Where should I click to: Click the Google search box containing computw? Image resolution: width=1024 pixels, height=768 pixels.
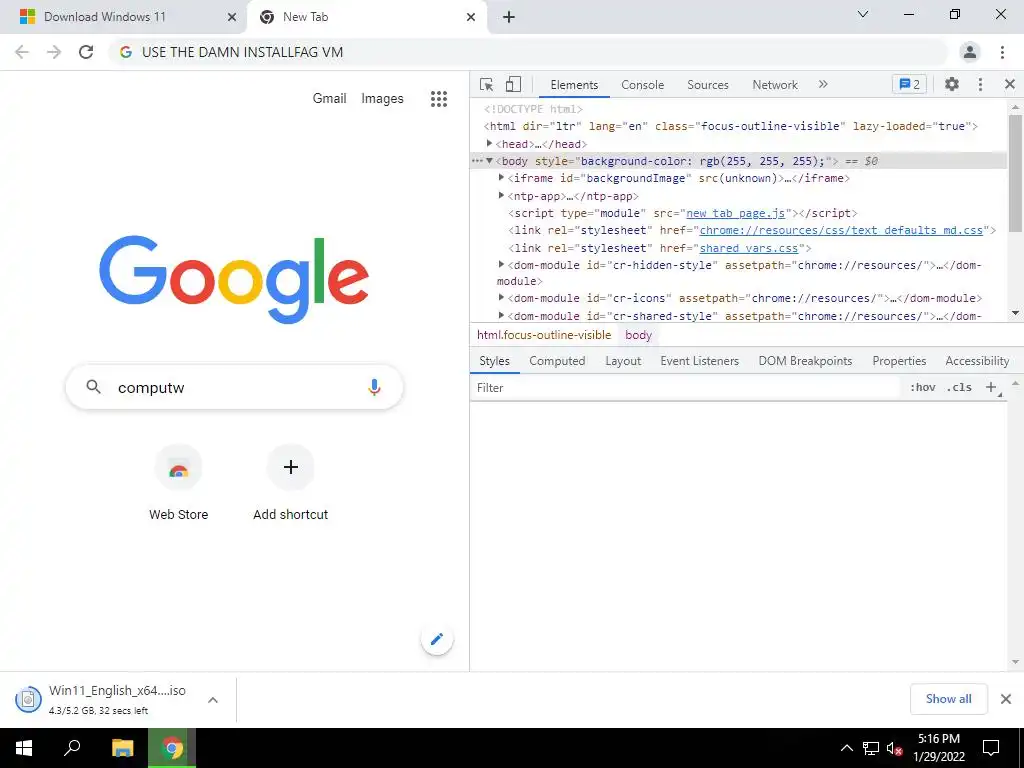234,387
